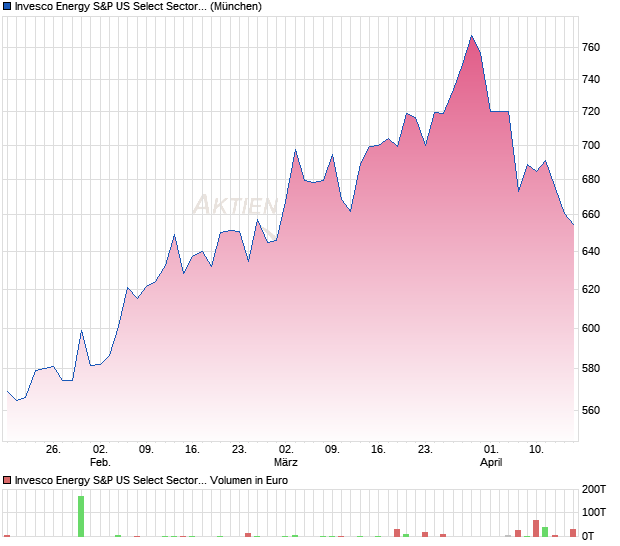The height and width of the screenshot is (546, 620).
Task: Click the 640 price axis label
Action: [x=591, y=251]
